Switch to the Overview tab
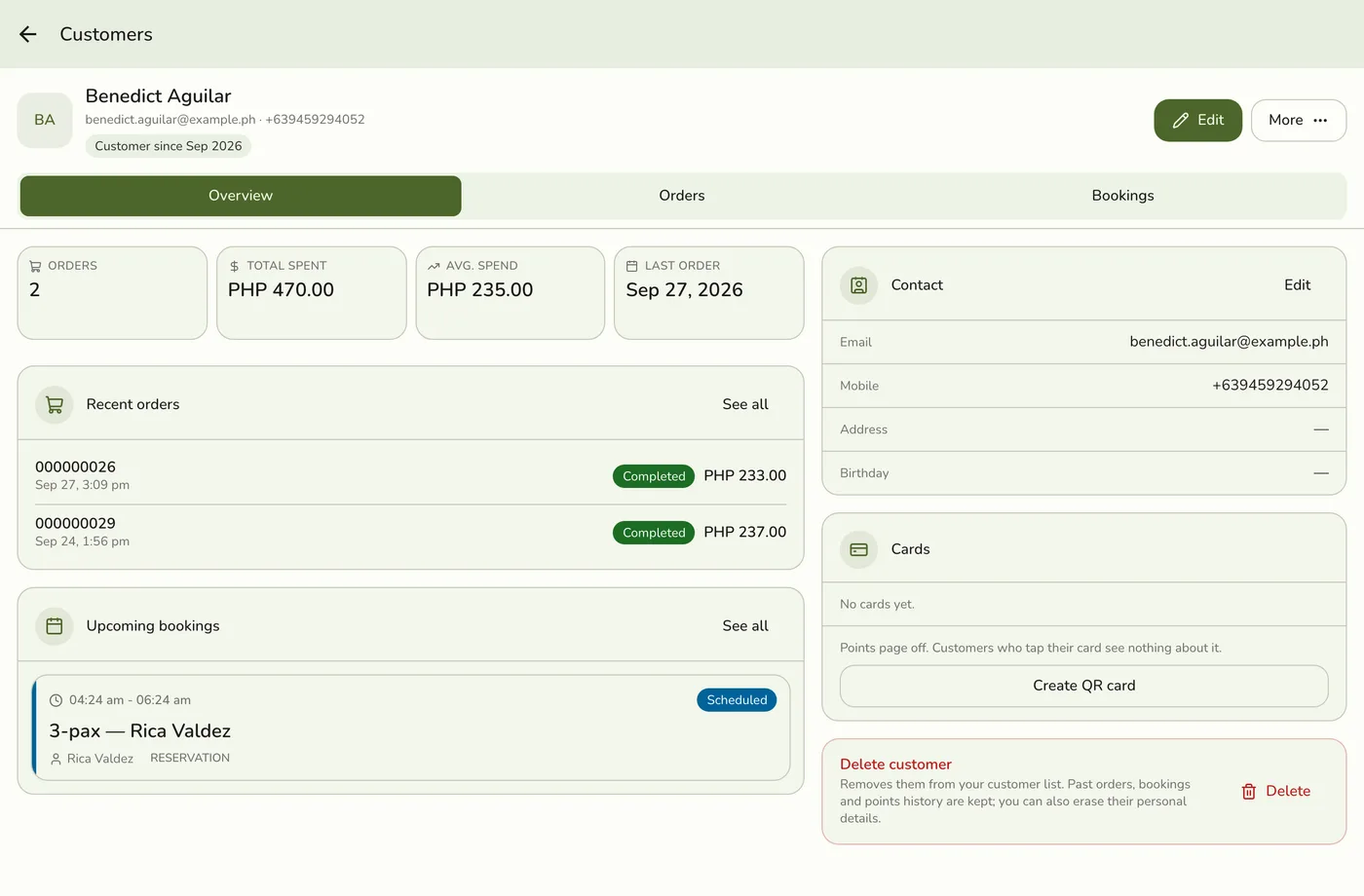Viewport: 1364px width, 896px height. 241,196
